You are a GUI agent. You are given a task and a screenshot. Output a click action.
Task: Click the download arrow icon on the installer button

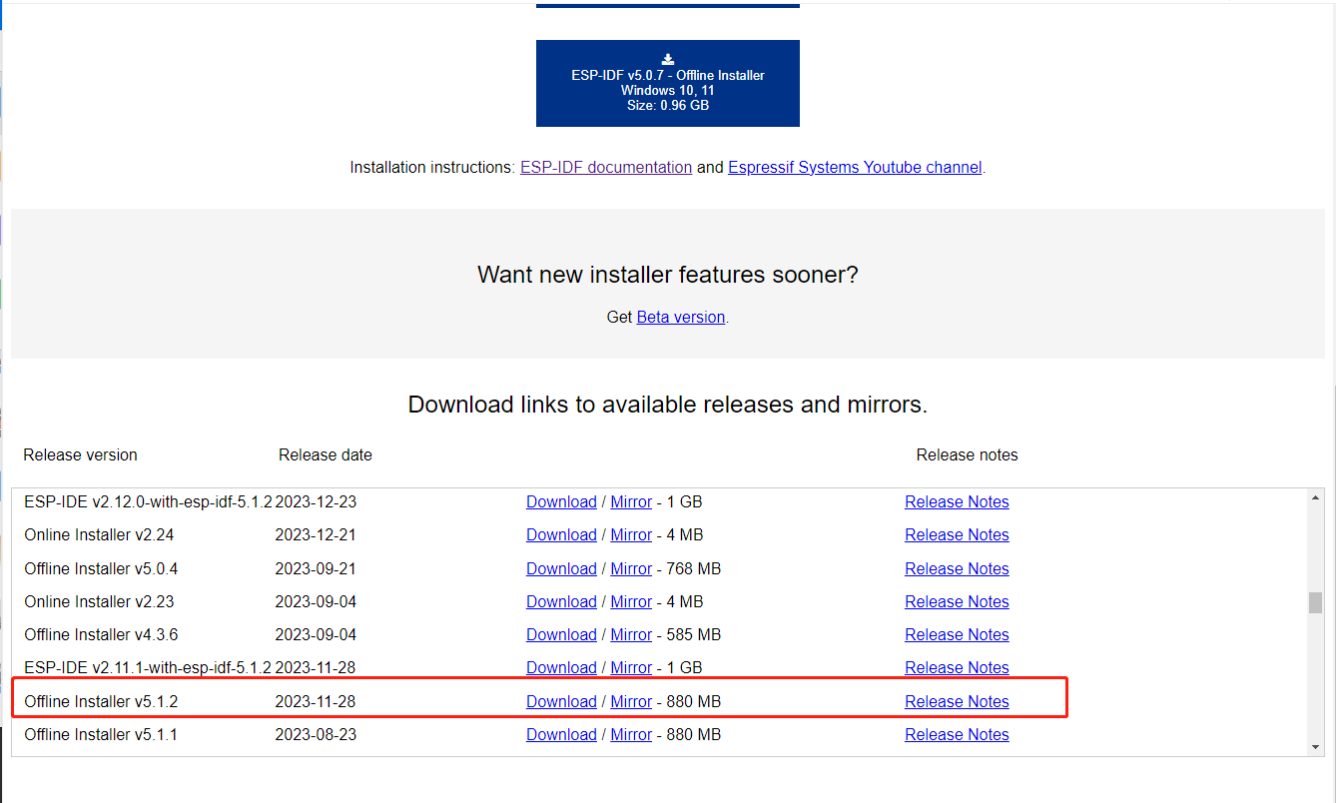[668, 60]
